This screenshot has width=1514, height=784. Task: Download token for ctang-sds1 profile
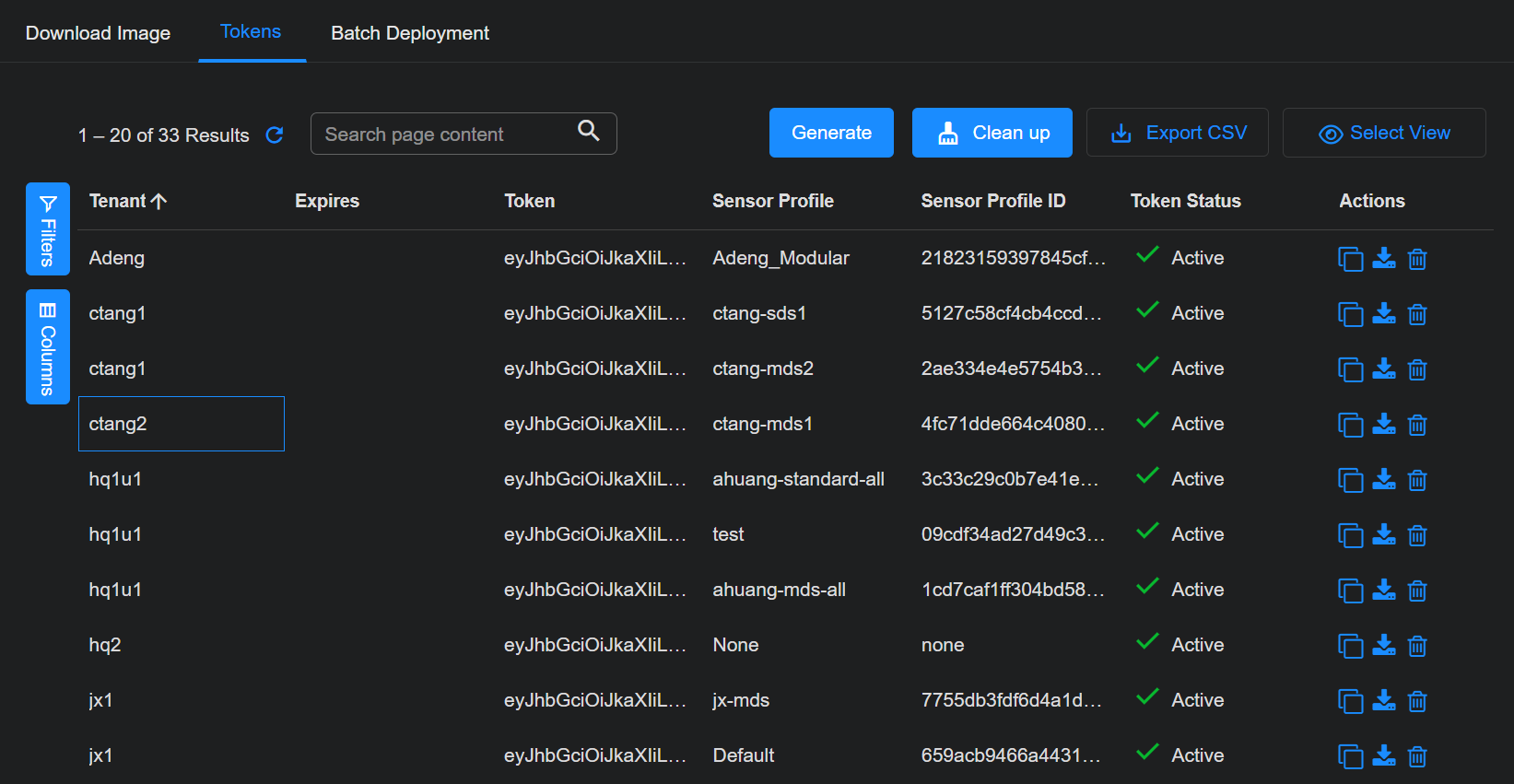point(1383,314)
